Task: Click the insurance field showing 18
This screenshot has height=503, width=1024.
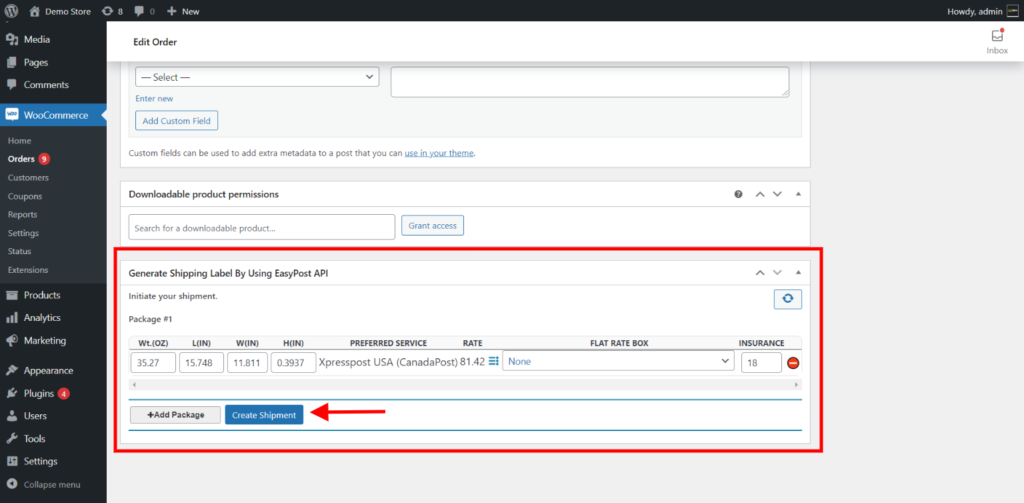Action: coord(761,363)
